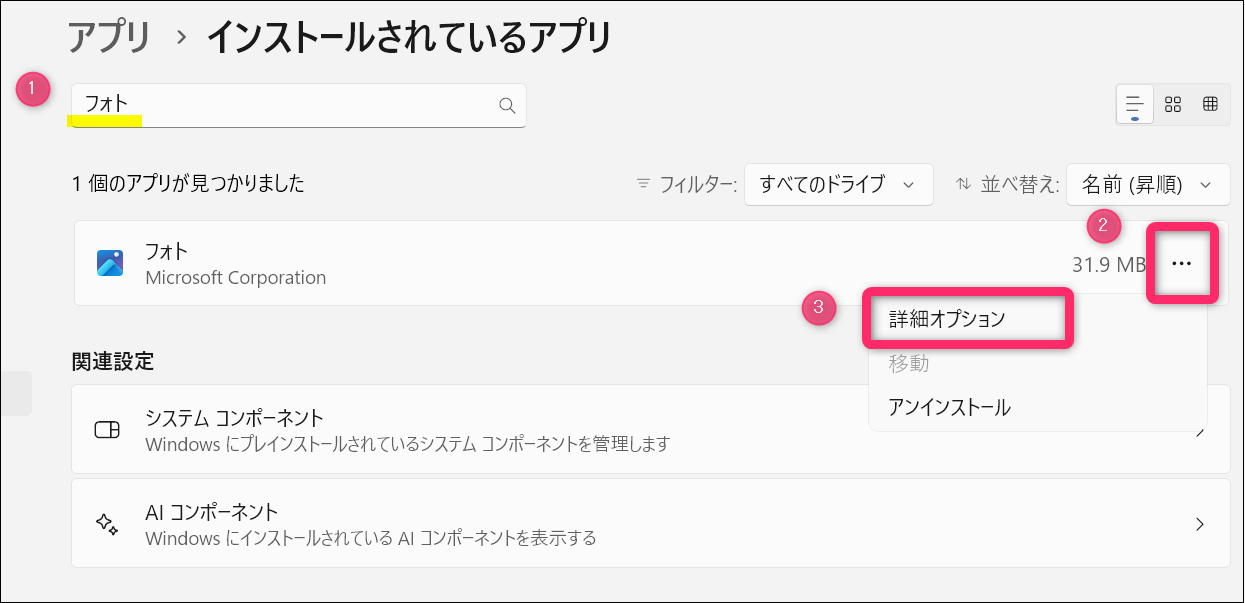Click the search magnifier icon
Image resolution: width=1245 pixels, height=603 pixels.
pos(506,105)
